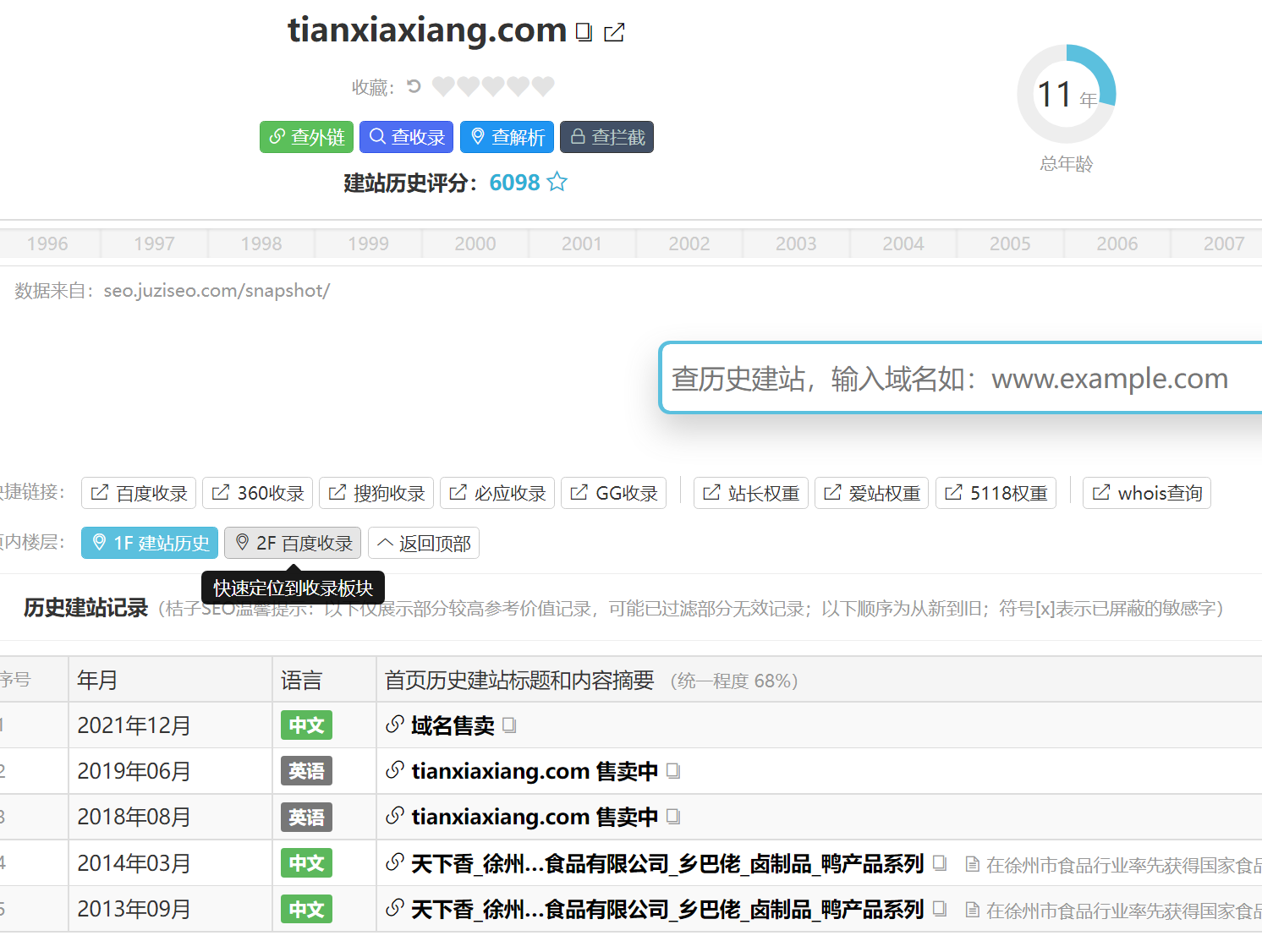Click the 历史建站记录 heading
This screenshot has width=1262, height=952.
[85, 608]
